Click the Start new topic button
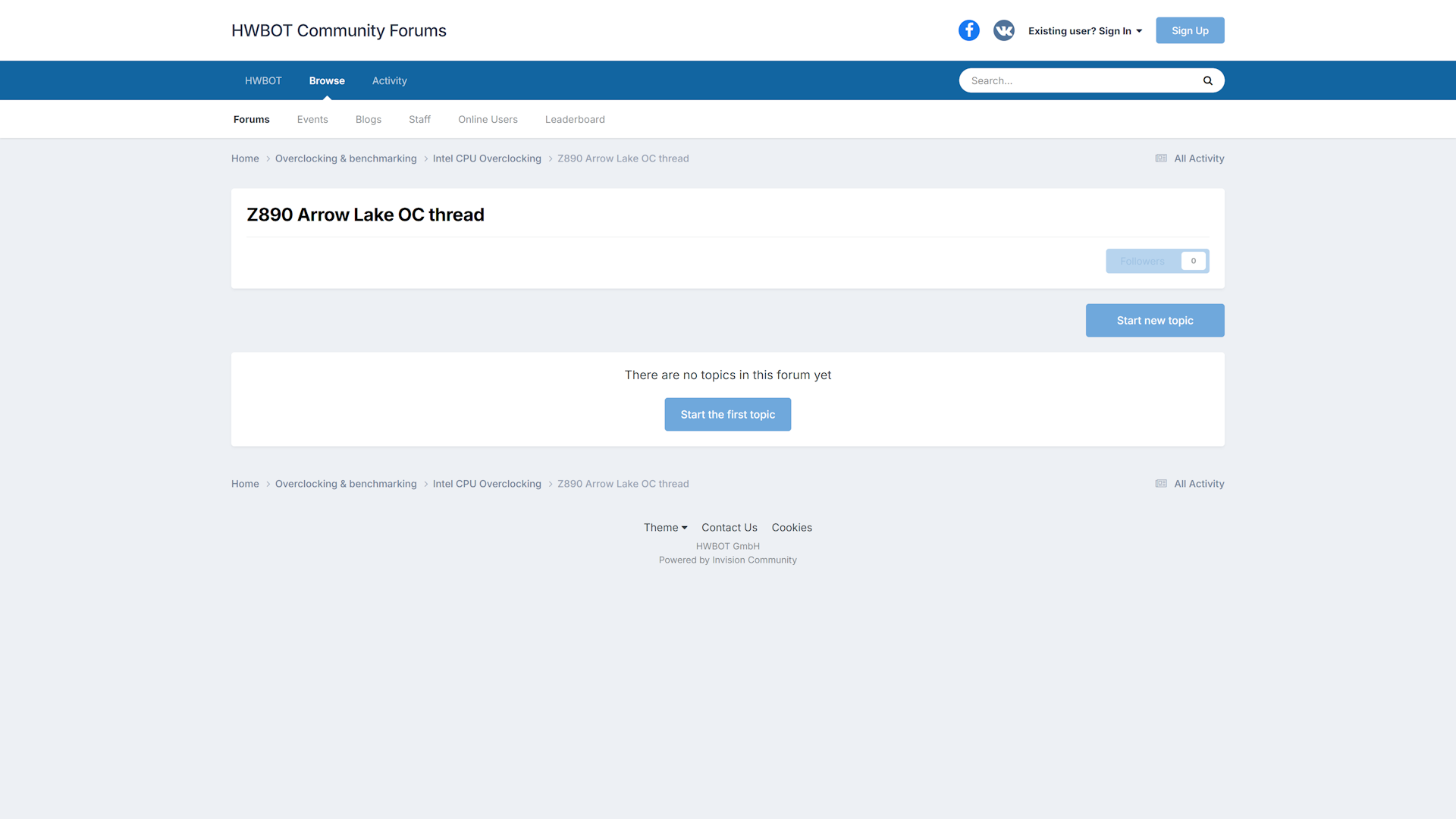1456x819 pixels. 1154,321
